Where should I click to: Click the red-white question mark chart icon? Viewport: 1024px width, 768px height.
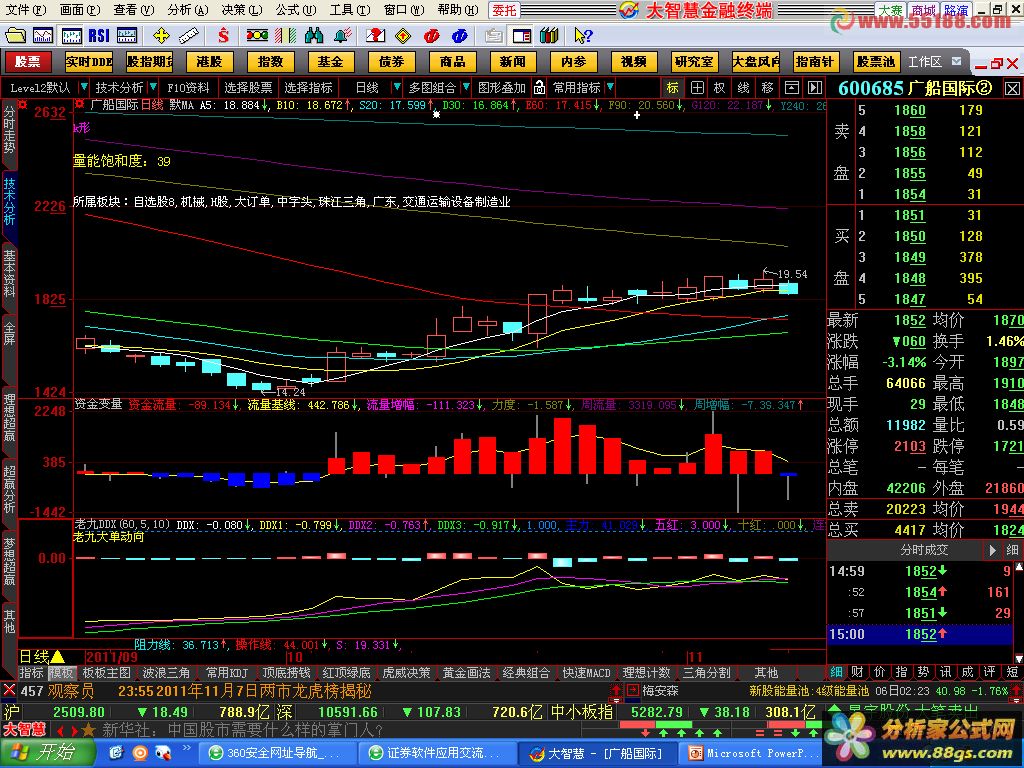point(376,35)
